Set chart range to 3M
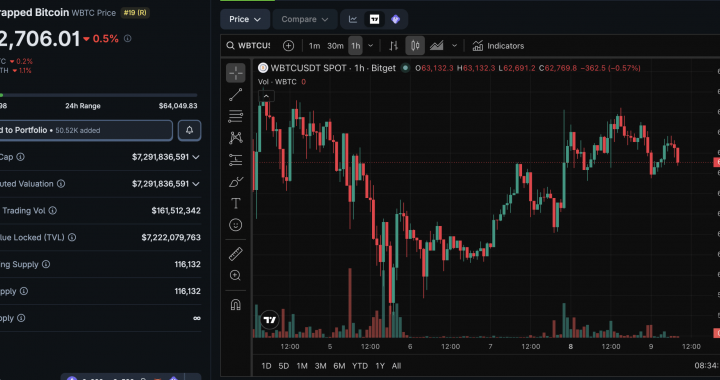Image resolution: width=720 pixels, height=380 pixels. coord(321,366)
